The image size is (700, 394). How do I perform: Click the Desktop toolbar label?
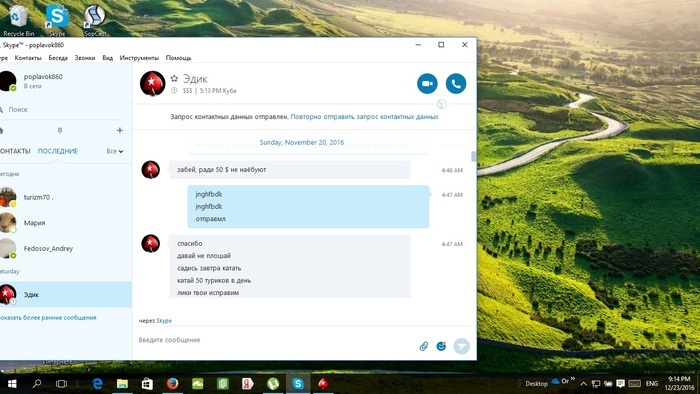pos(536,383)
